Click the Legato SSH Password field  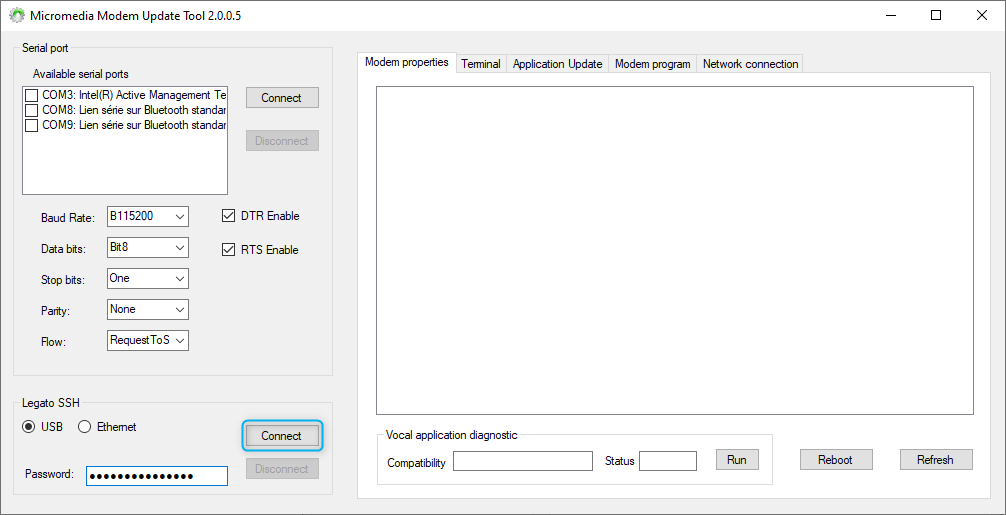[x=156, y=476]
